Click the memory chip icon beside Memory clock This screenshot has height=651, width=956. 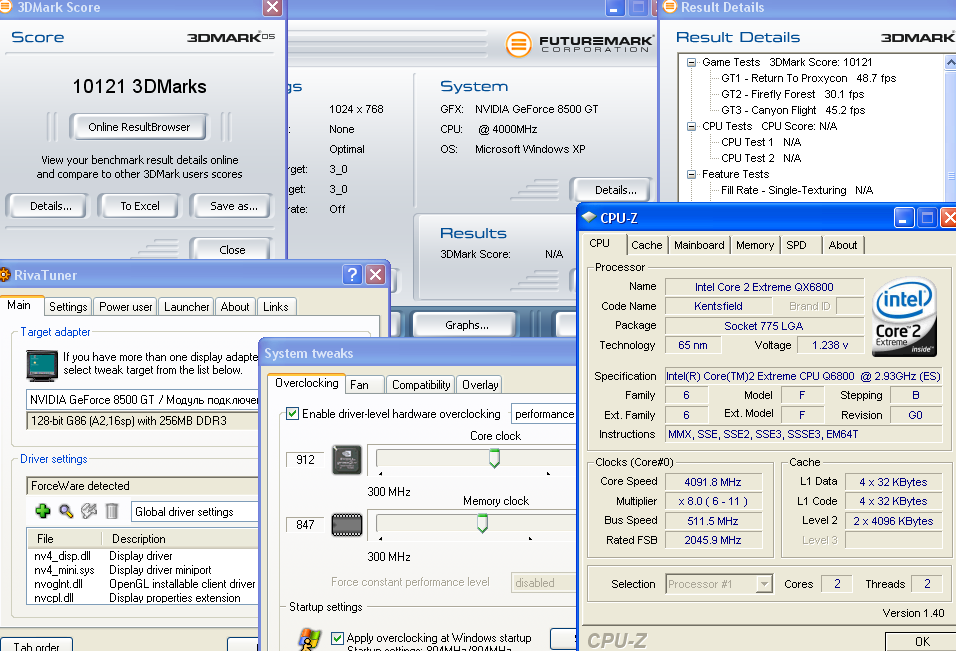(x=347, y=525)
